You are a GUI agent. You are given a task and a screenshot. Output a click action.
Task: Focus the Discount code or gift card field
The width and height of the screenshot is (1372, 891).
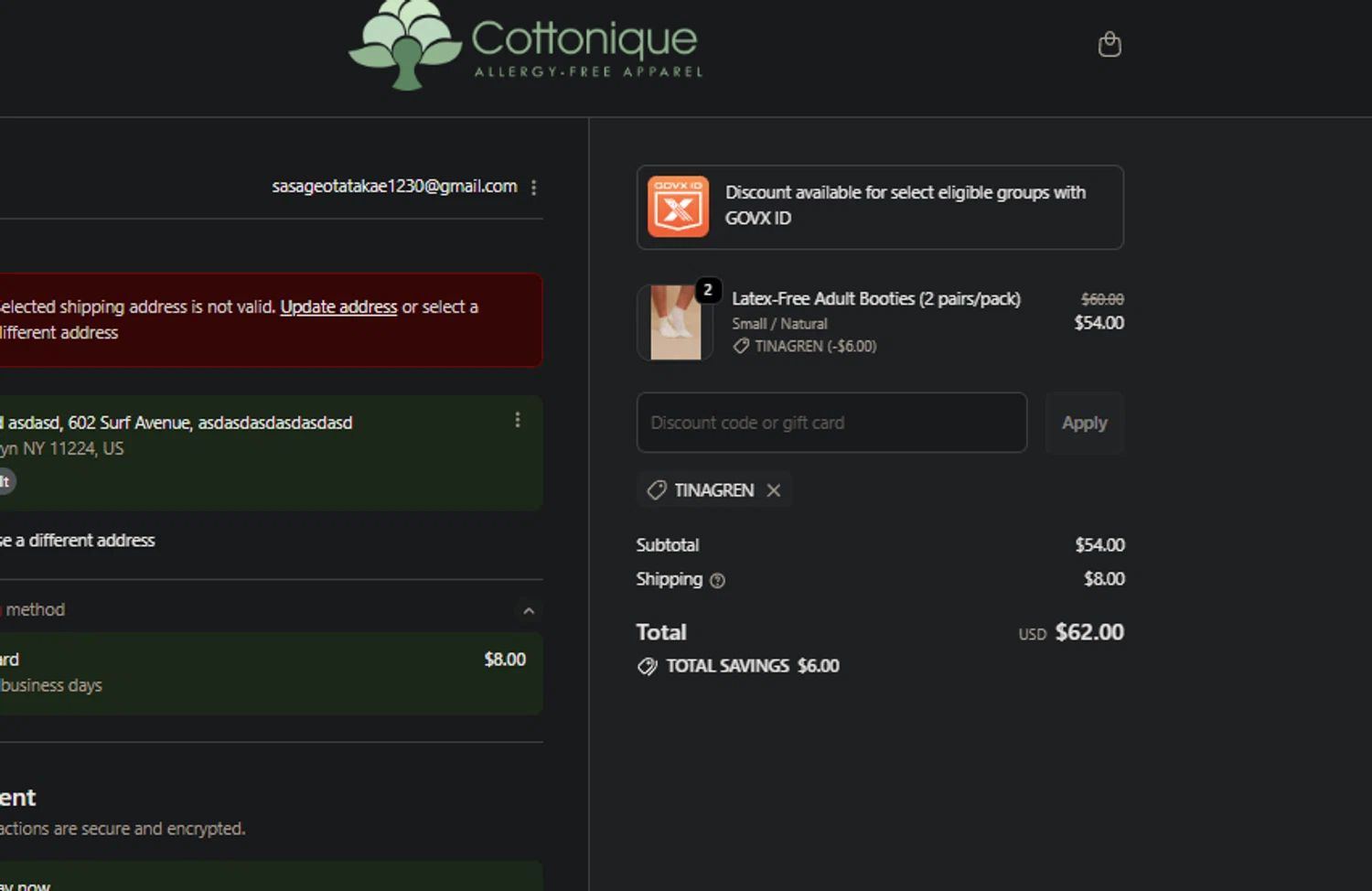pos(831,423)
